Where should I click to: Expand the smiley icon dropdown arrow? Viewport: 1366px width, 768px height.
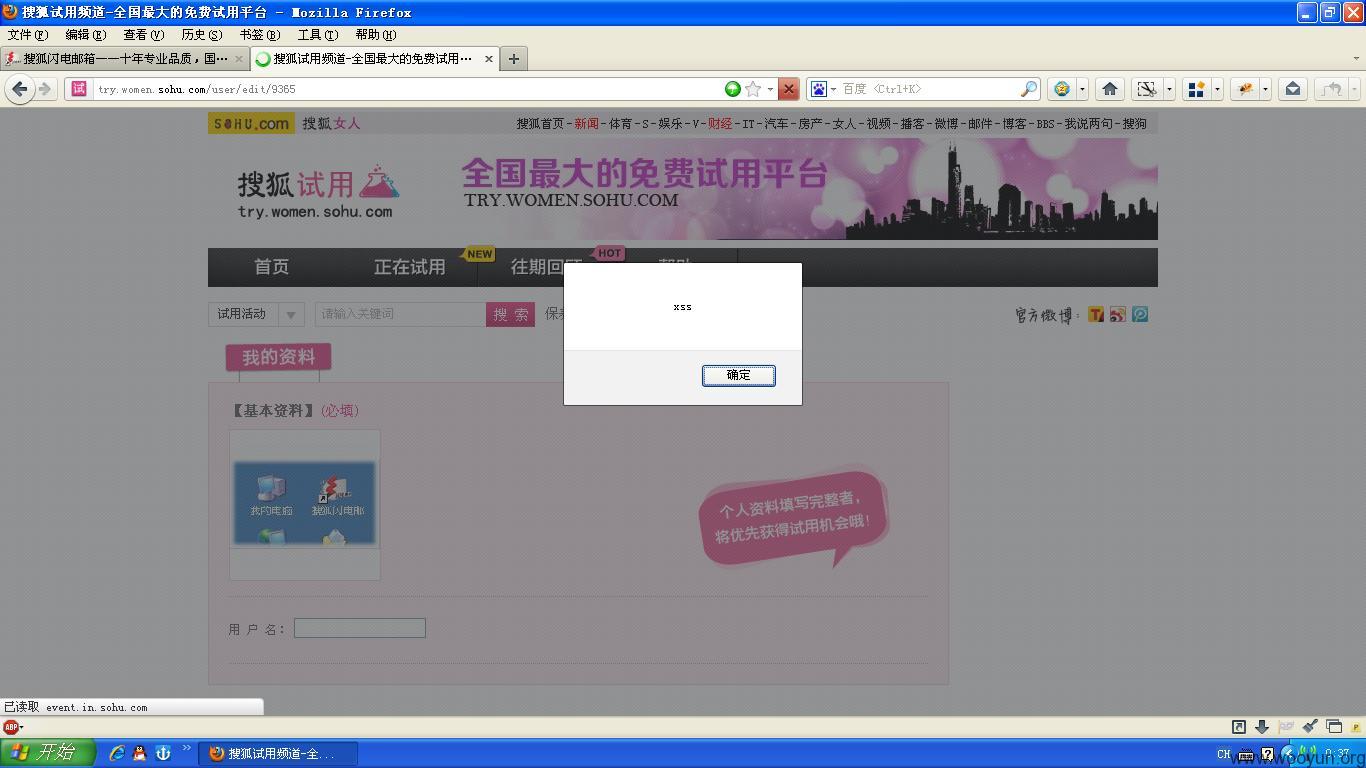click(1082, 89)
